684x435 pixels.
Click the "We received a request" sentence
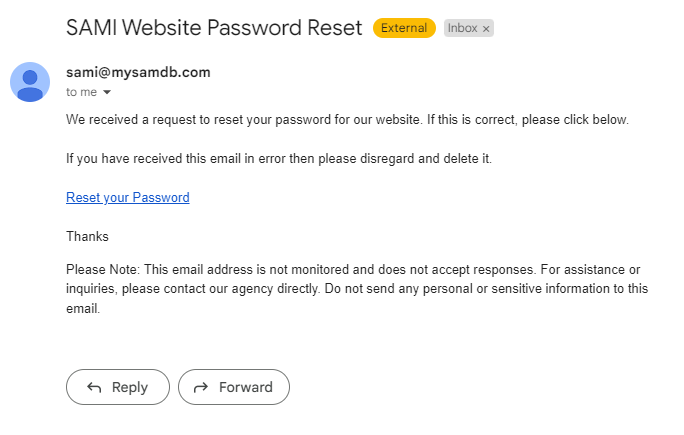[x=244, y=120]
